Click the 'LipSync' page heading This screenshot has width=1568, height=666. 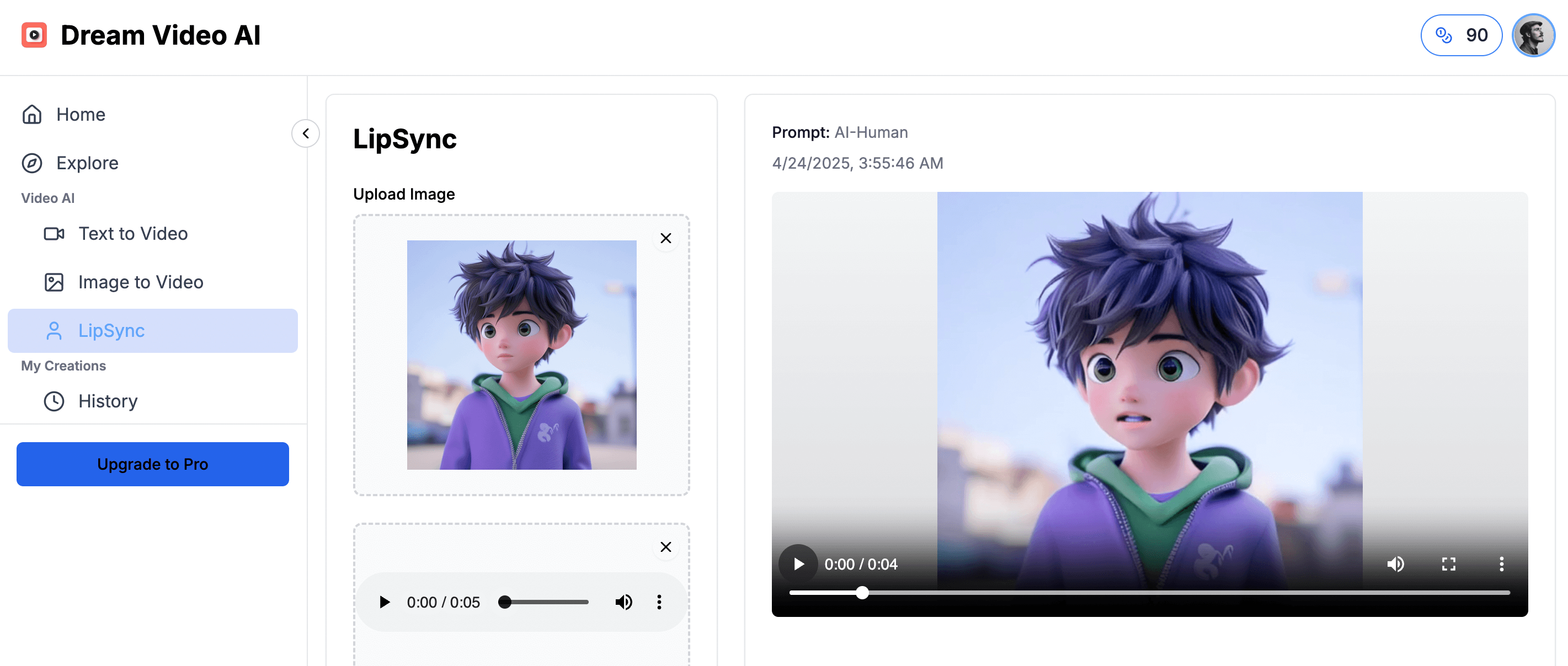tap(405, 139)
